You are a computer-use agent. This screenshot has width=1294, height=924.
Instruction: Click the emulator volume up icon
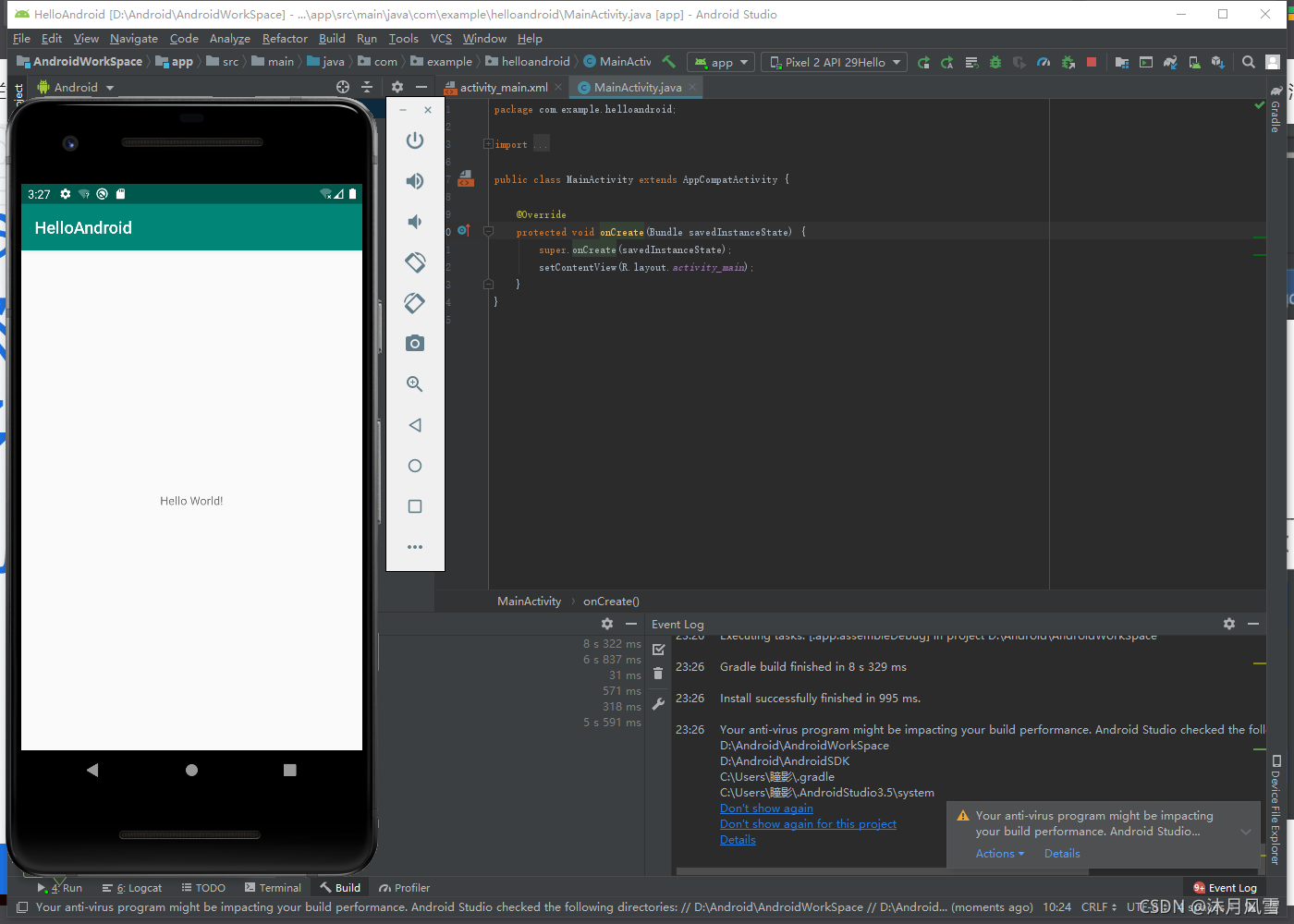[415, 181]
